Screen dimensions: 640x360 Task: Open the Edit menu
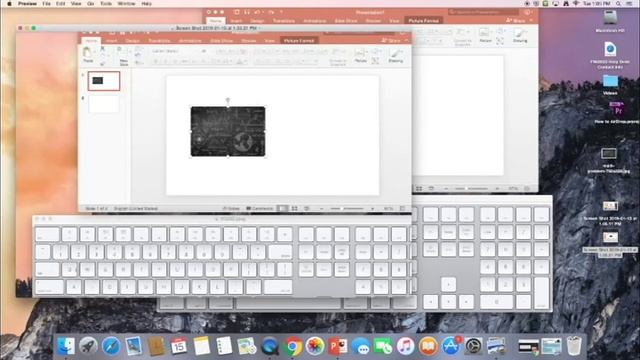(x=60, y=3)
